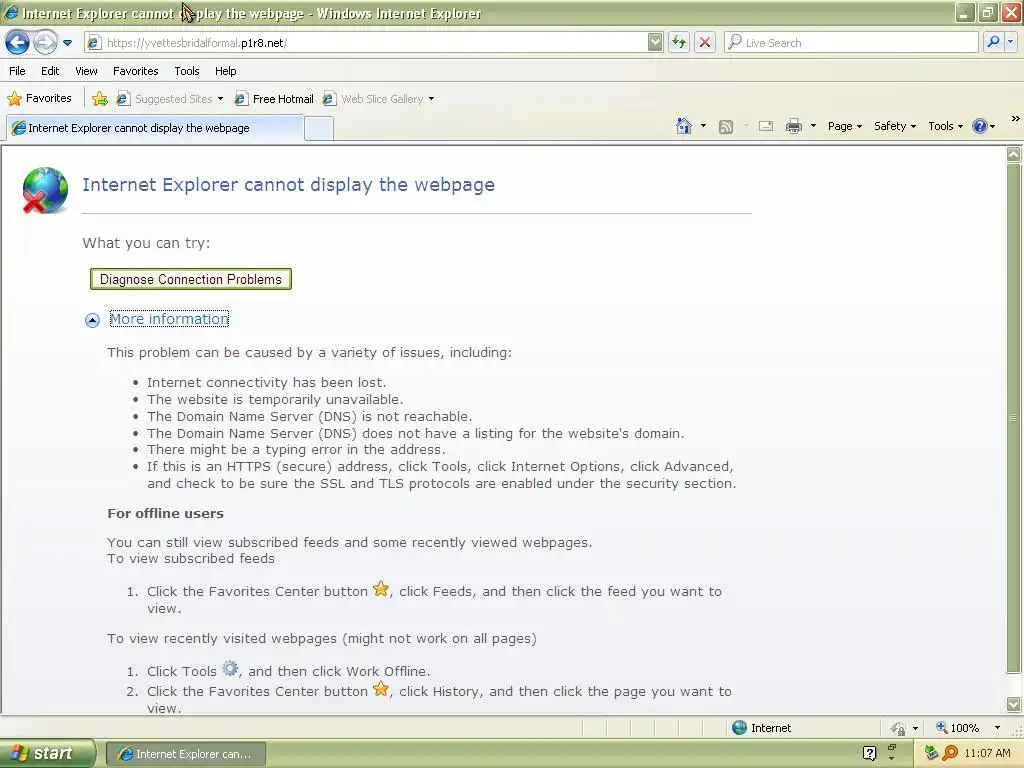Click page icon beside address URL
Image resolution: width=1024 pixels, height=768 pixels.
point(94,43)
